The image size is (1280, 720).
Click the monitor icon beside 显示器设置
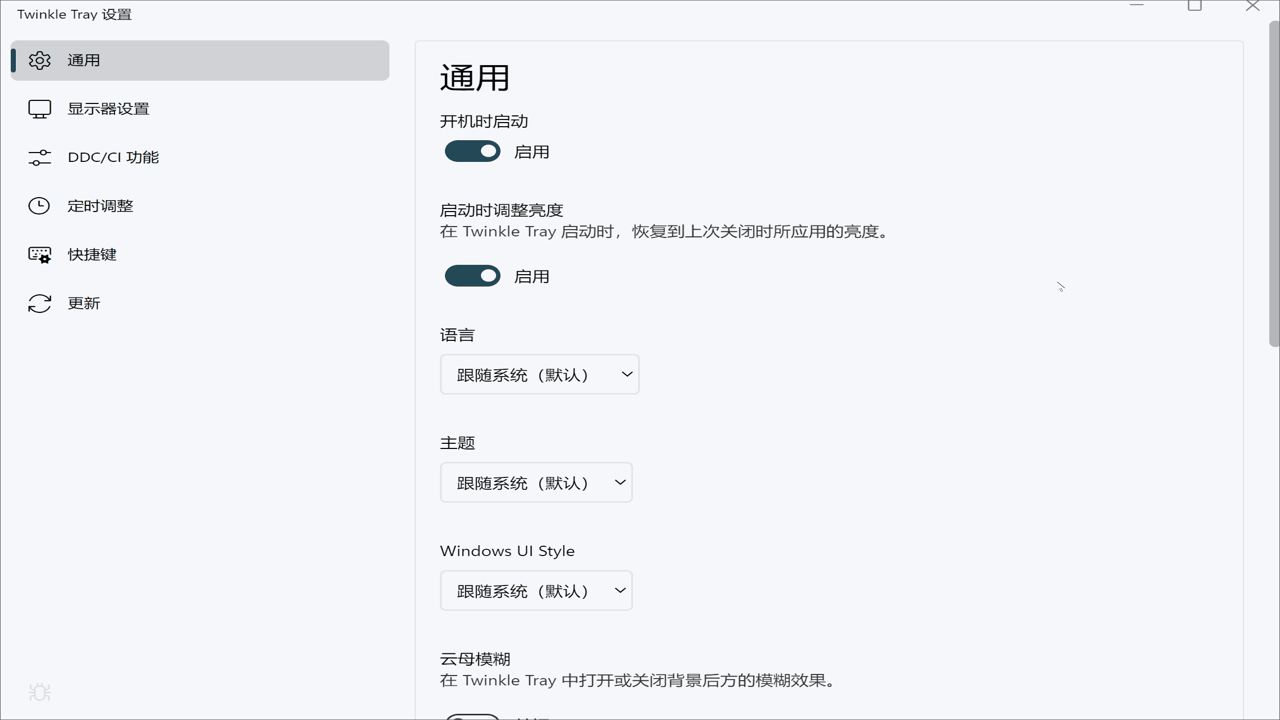point(39,109)
